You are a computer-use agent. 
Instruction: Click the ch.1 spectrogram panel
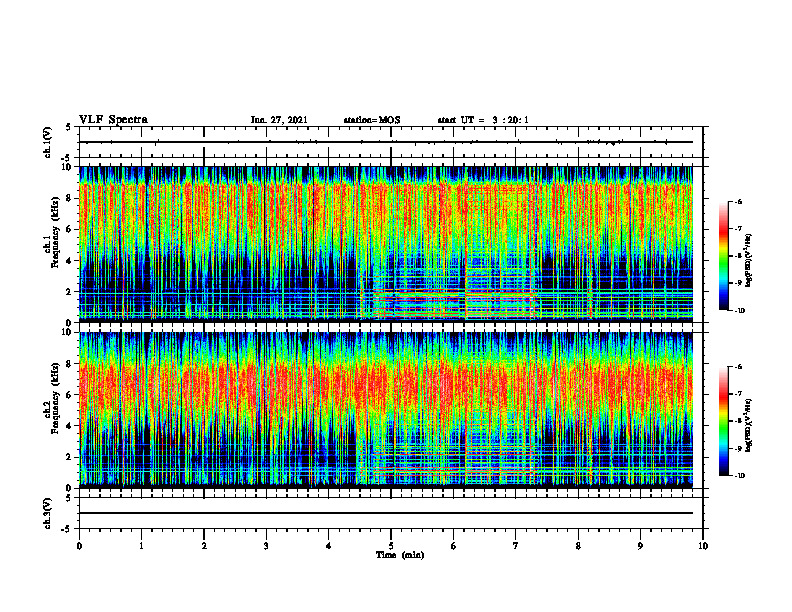click(385, 244)
